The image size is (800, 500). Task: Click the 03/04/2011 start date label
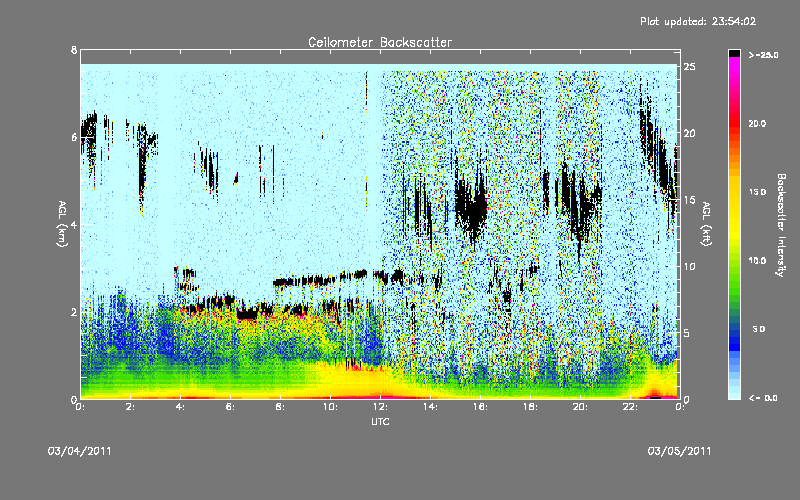click(79, 451)
